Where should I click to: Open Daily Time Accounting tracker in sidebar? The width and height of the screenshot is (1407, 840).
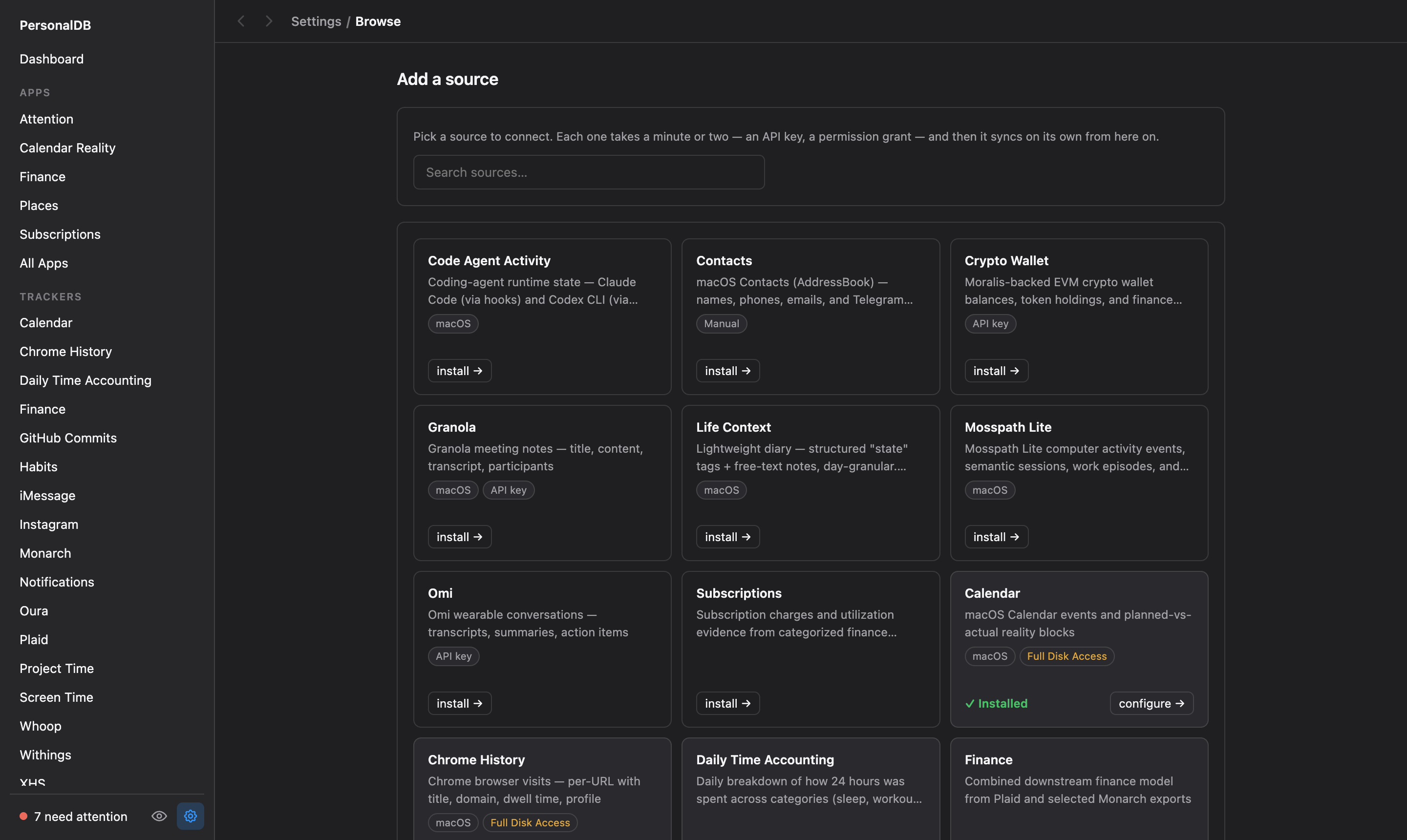(x=85, y=380)
